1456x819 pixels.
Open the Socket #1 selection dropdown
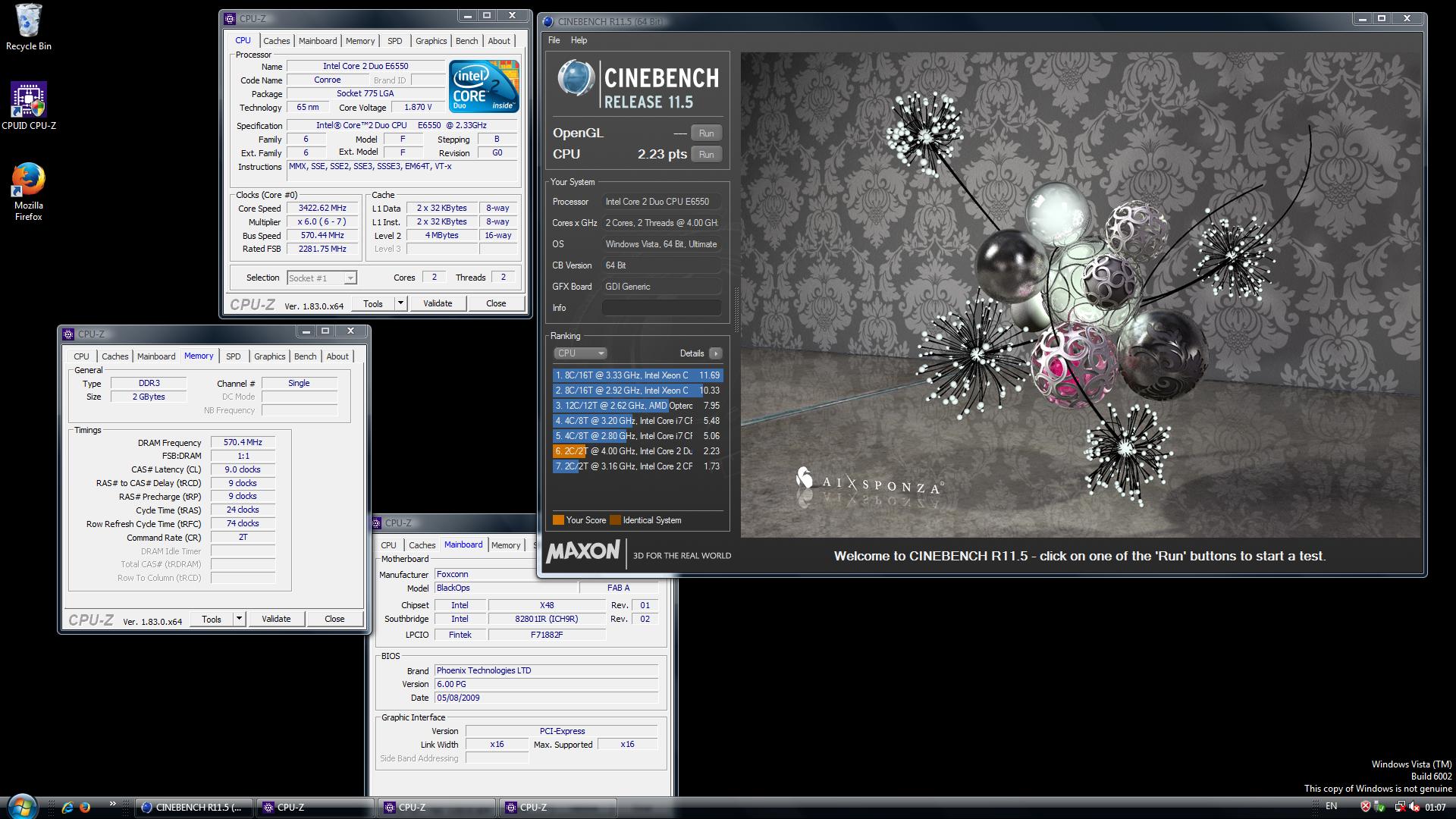tap(322, 278)
